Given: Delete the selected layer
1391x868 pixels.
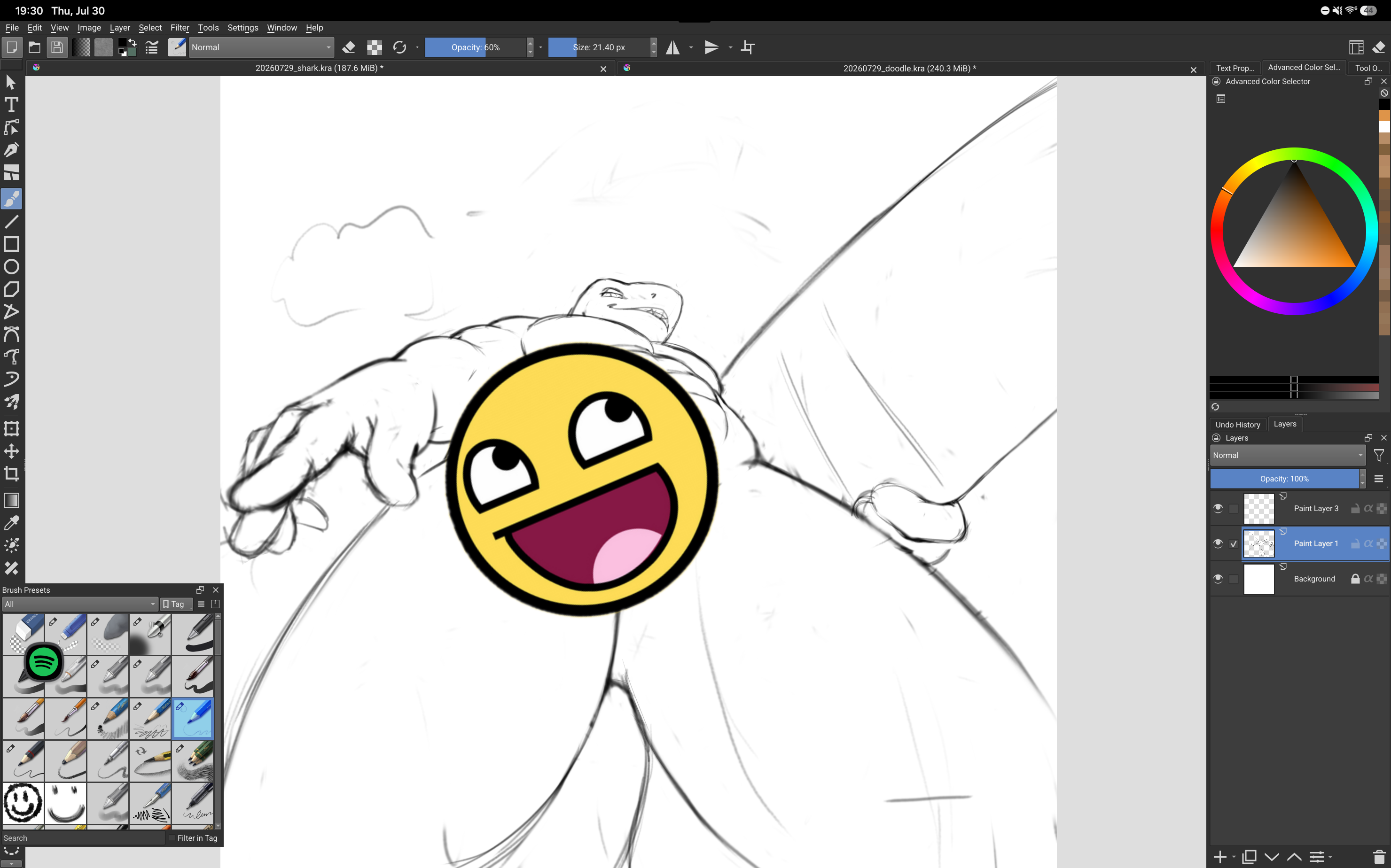Looking at the screenshot, I should click(1379, 857).
